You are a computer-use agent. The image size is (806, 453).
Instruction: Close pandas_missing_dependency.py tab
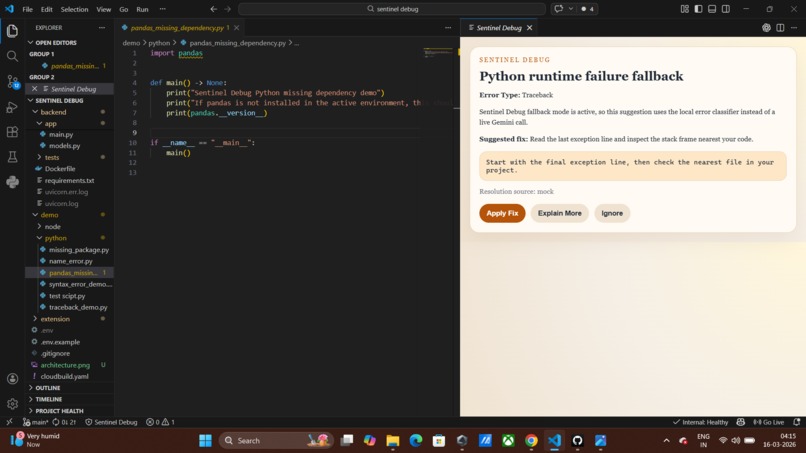click(236, 28)
